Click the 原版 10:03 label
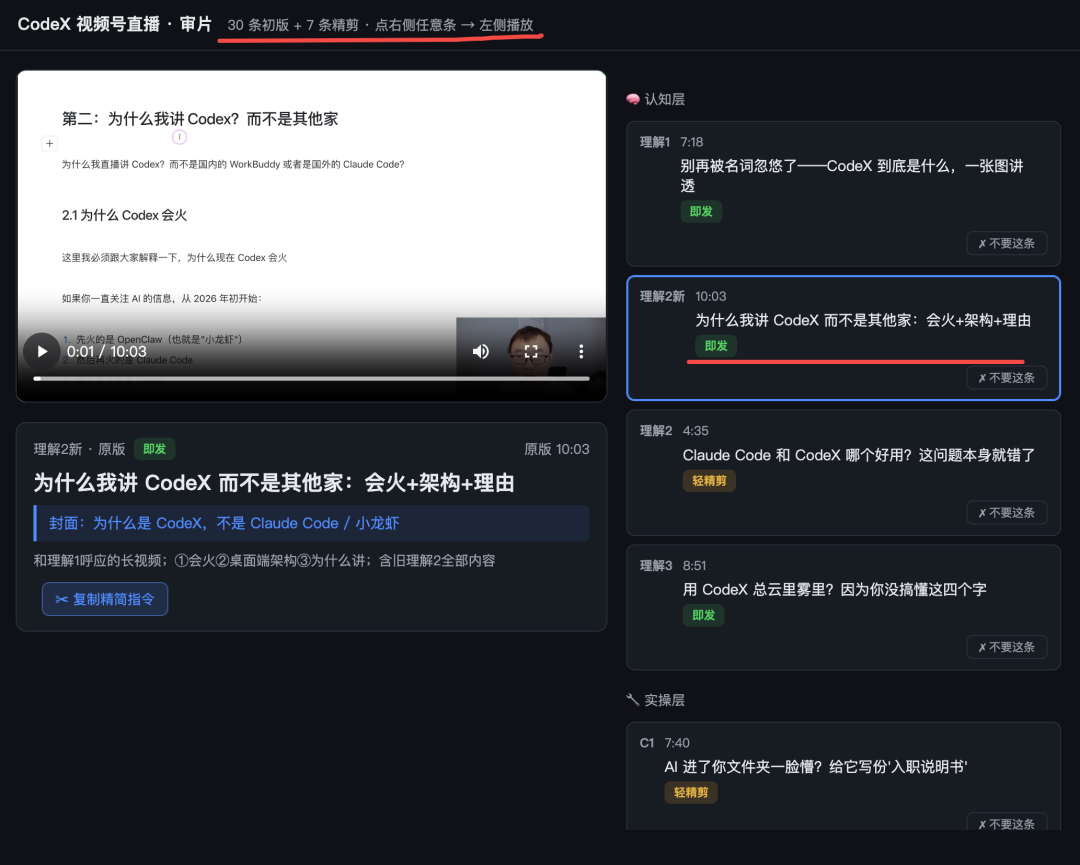Image resolution: width=1080 pixels, height=865 pixels. pyautogui.click(x=557, y=449)
